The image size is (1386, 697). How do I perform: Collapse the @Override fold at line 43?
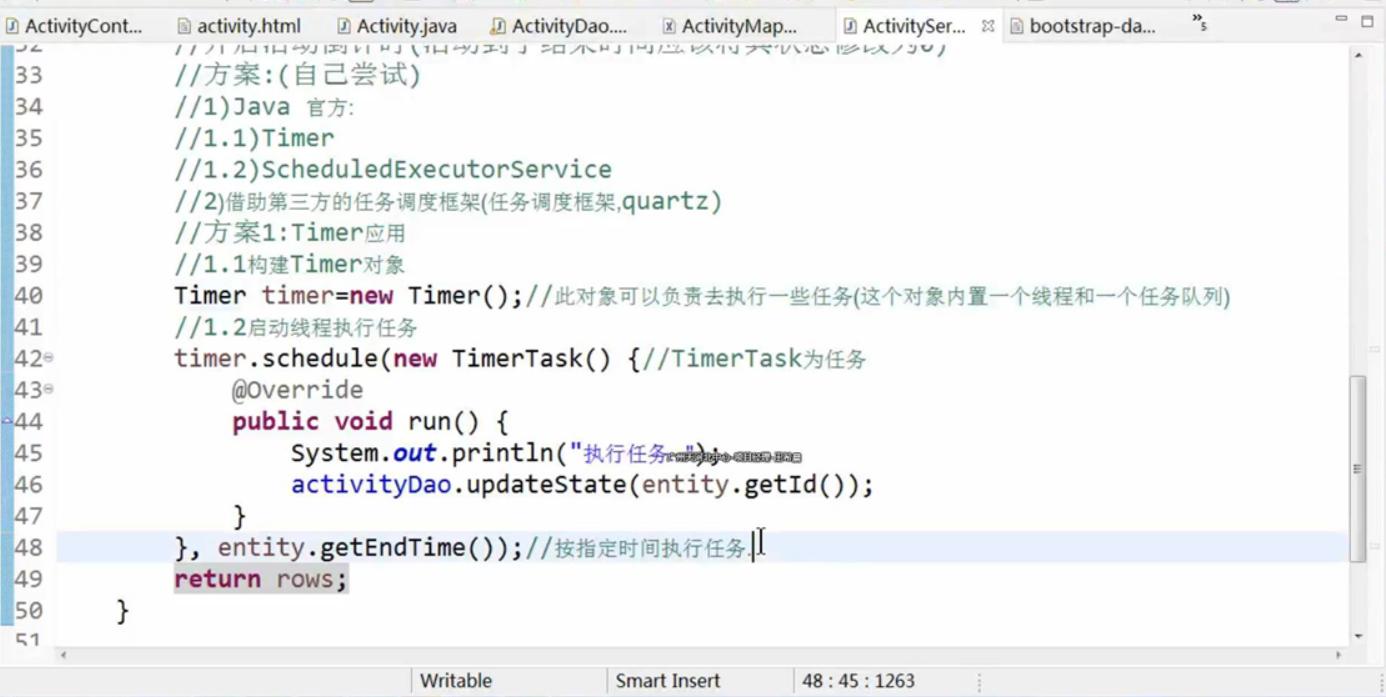49,389
